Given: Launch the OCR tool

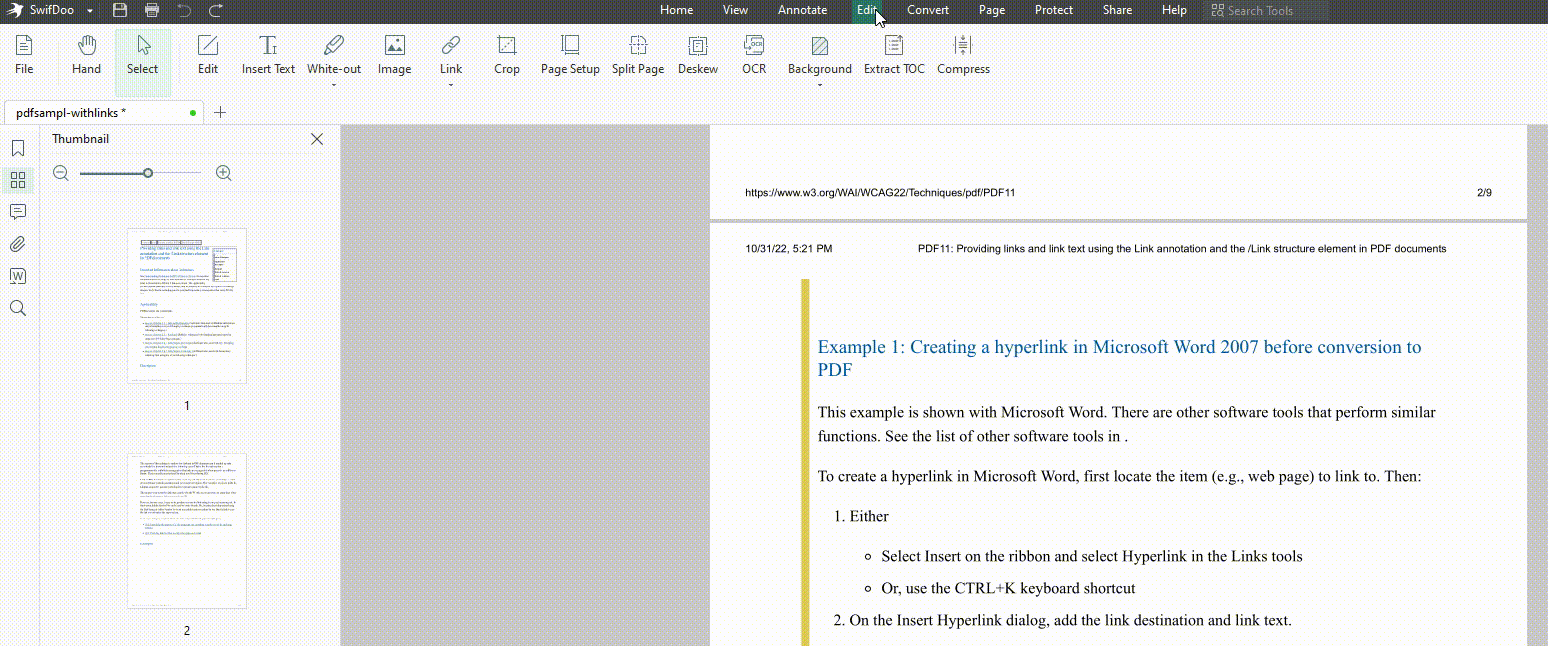Looking at the screenshot, I should pos(754,56).
